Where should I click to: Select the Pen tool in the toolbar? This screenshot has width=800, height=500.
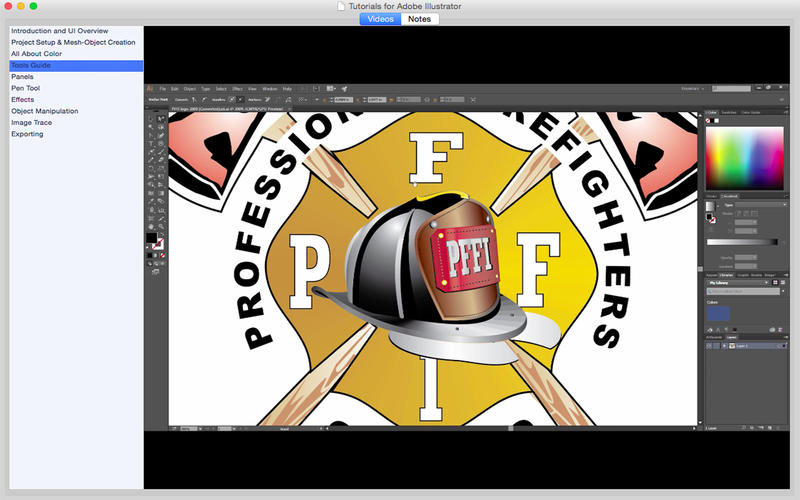click(151, 135)
